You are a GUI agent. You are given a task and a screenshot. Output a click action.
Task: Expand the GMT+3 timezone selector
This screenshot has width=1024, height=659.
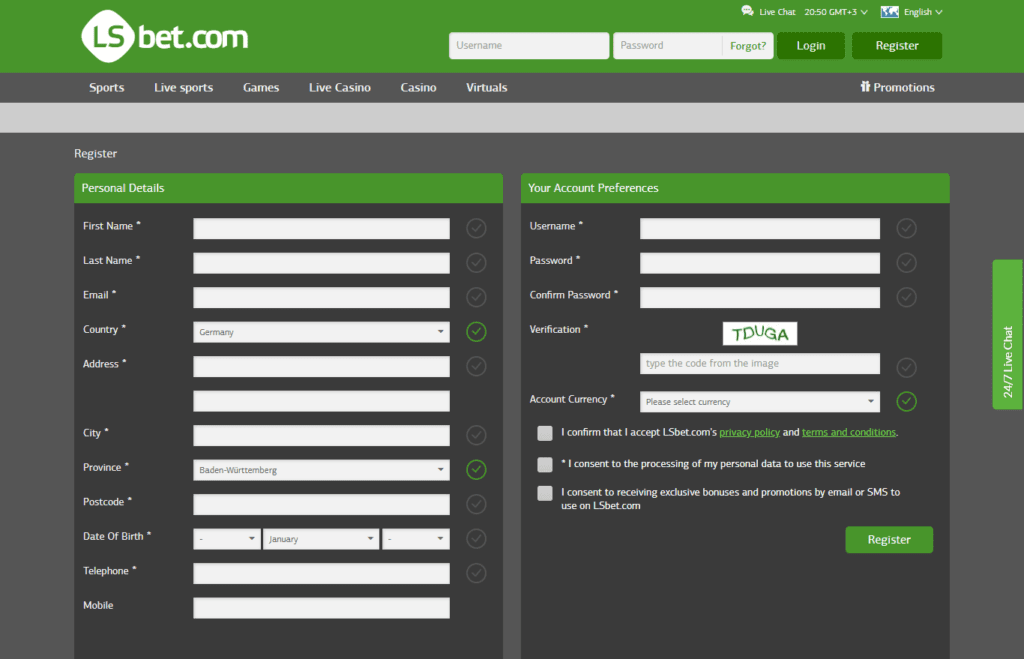(836, 12)
